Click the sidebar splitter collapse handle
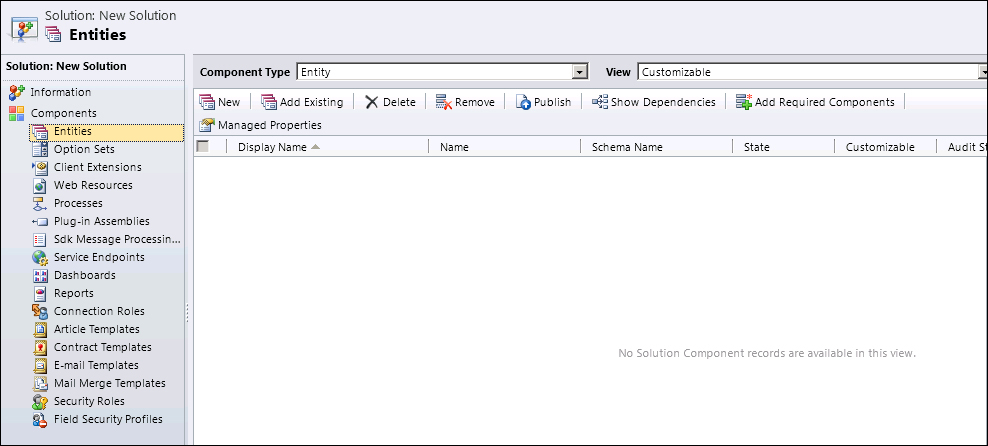This screenshot has width=988, height=446. coord(188,313)
